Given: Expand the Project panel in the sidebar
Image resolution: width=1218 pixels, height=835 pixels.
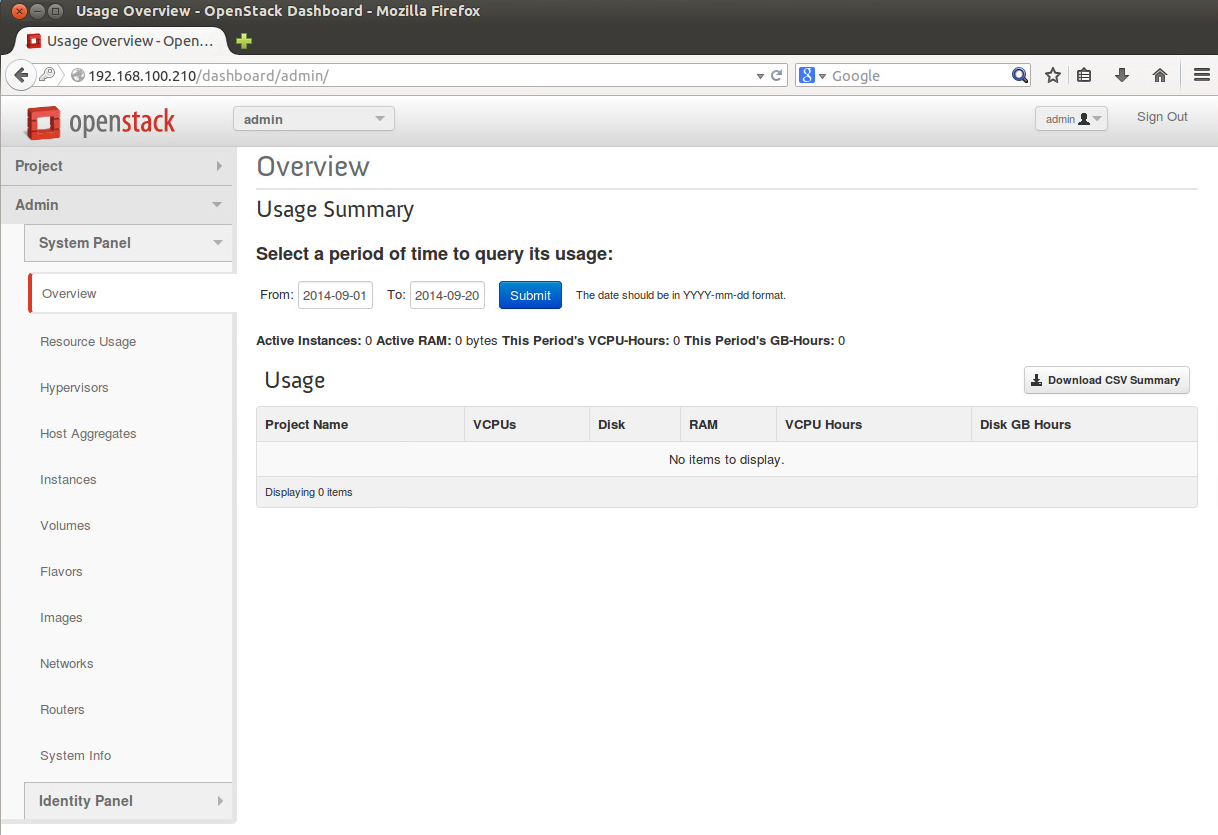Looking at the screenshot, I should (x=117, y=166).
